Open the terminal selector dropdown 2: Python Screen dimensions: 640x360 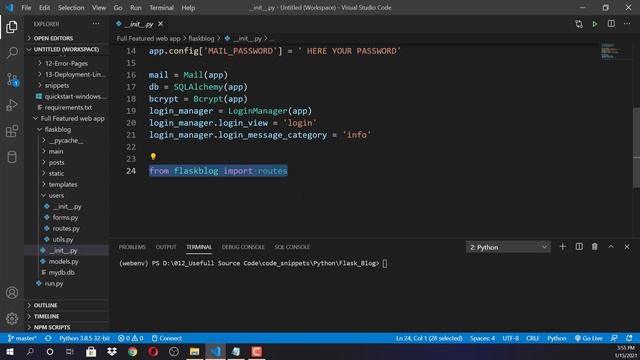[x=508, y=247]
